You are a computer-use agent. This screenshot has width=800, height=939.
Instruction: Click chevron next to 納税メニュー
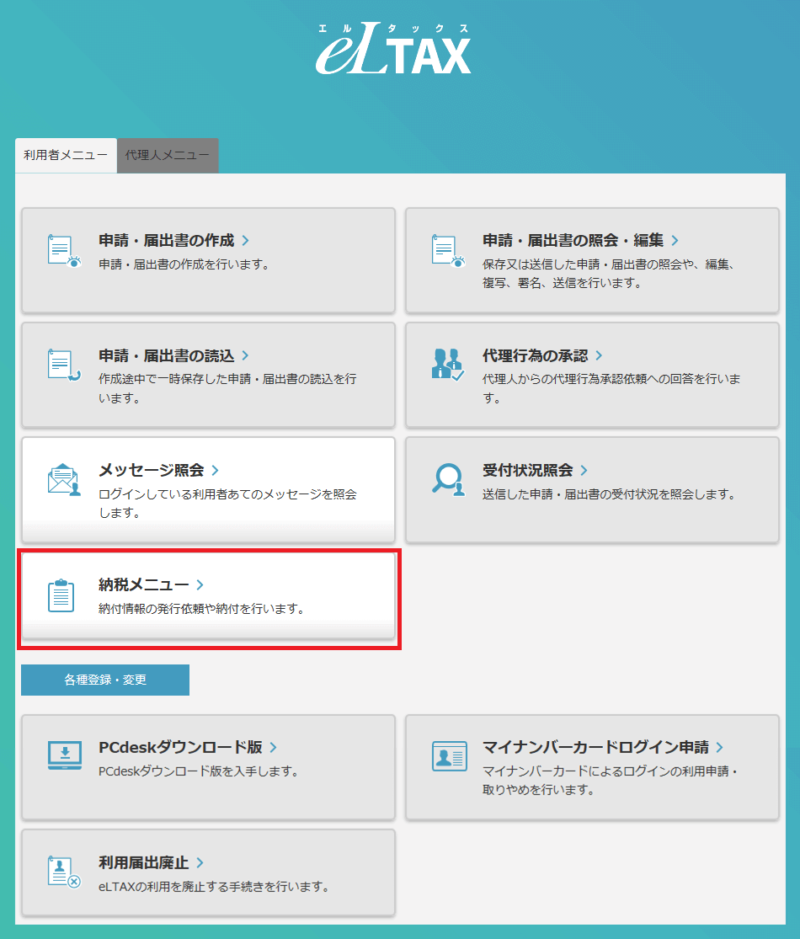pos(200,585)
